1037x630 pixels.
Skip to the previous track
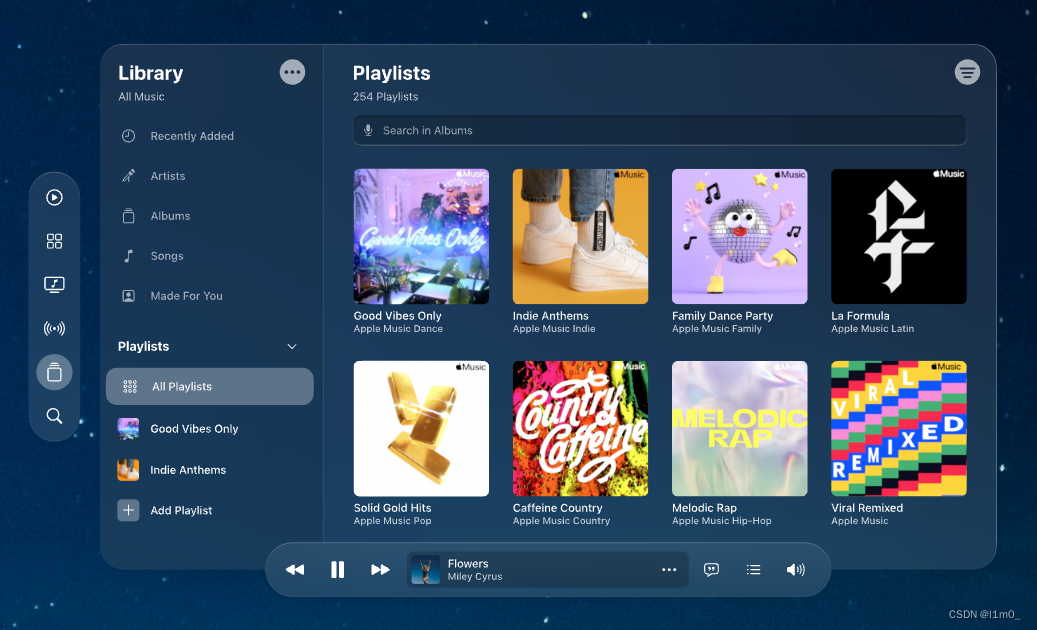click(x=295, y=569)
